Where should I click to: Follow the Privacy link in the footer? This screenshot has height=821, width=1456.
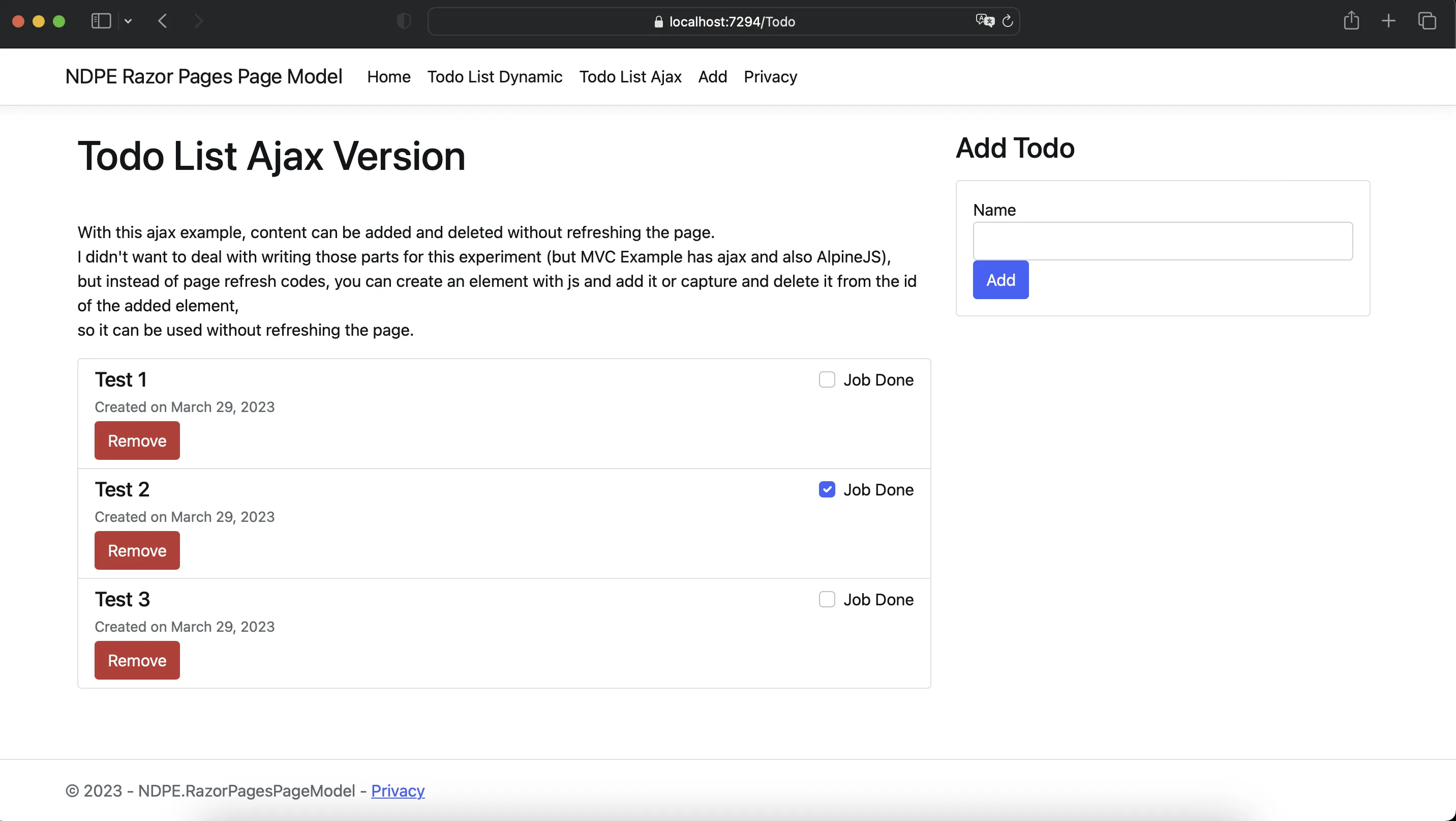coord(398,790)
